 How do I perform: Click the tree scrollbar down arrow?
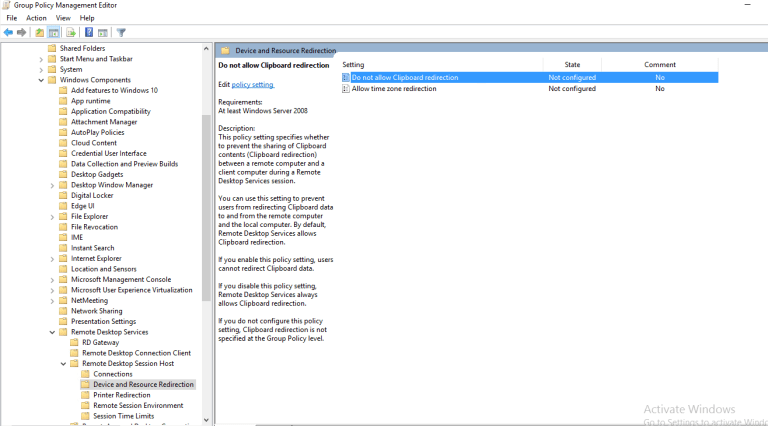(x=206, y=420)
